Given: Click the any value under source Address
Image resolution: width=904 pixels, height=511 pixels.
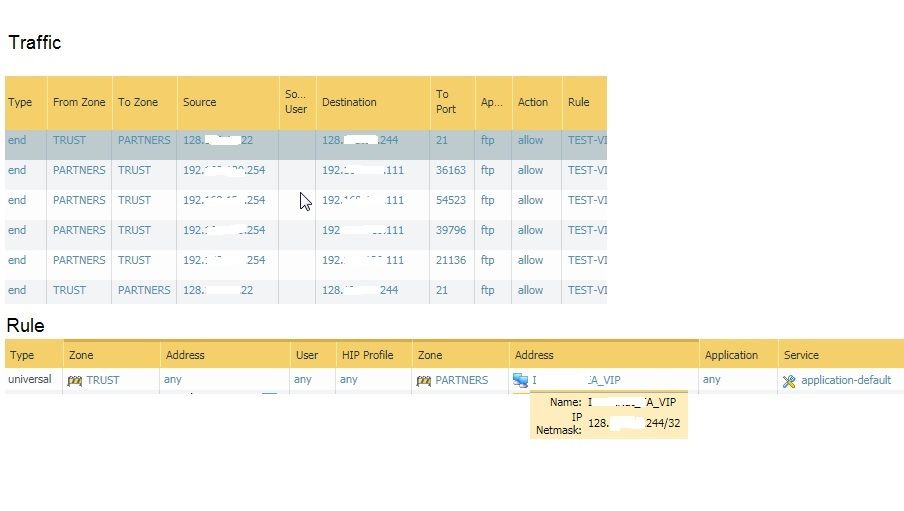Looking at the screenshot, I should coord(172,380).
